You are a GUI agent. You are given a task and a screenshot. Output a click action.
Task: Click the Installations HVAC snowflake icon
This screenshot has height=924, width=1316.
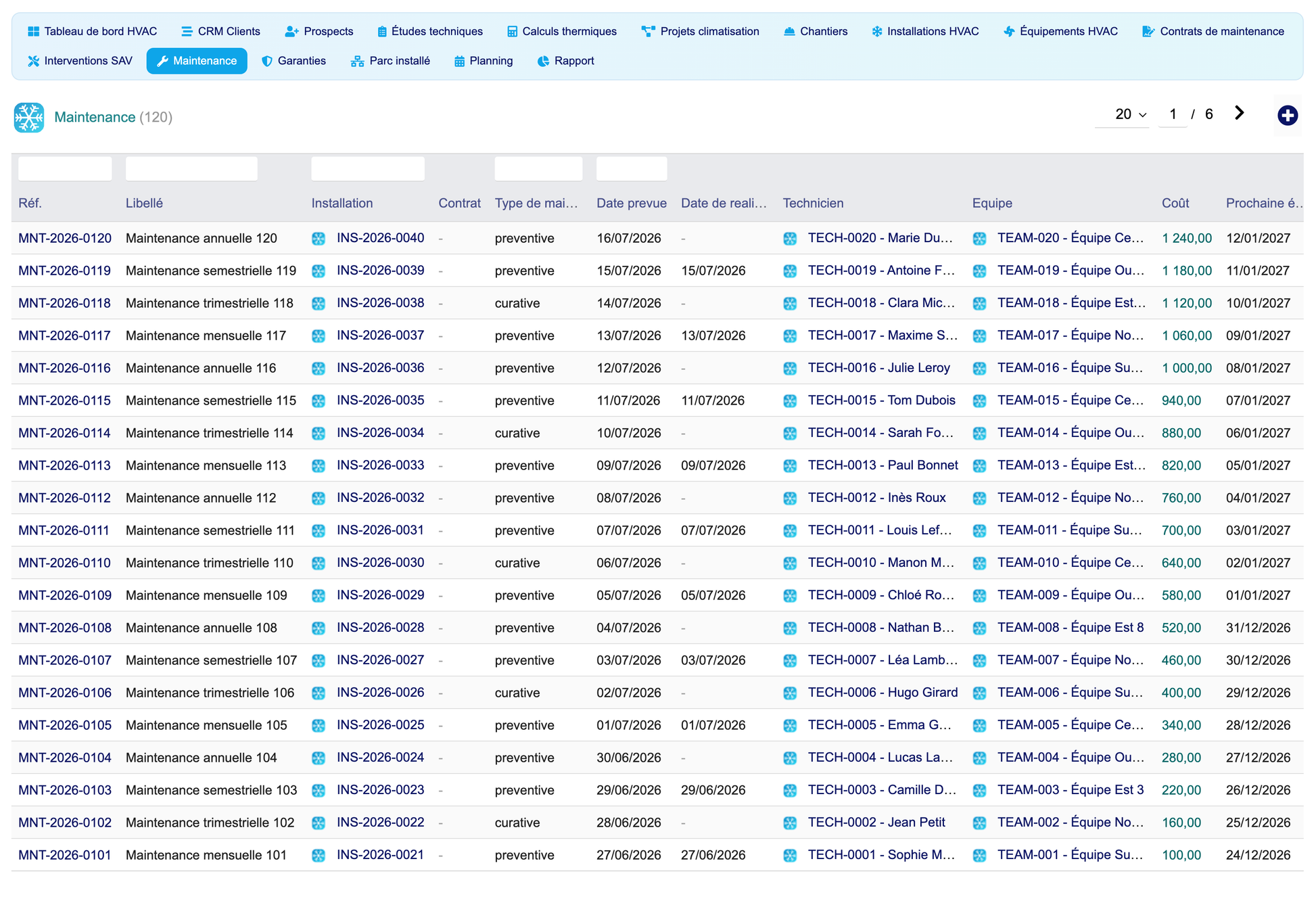tap(877, 32)
